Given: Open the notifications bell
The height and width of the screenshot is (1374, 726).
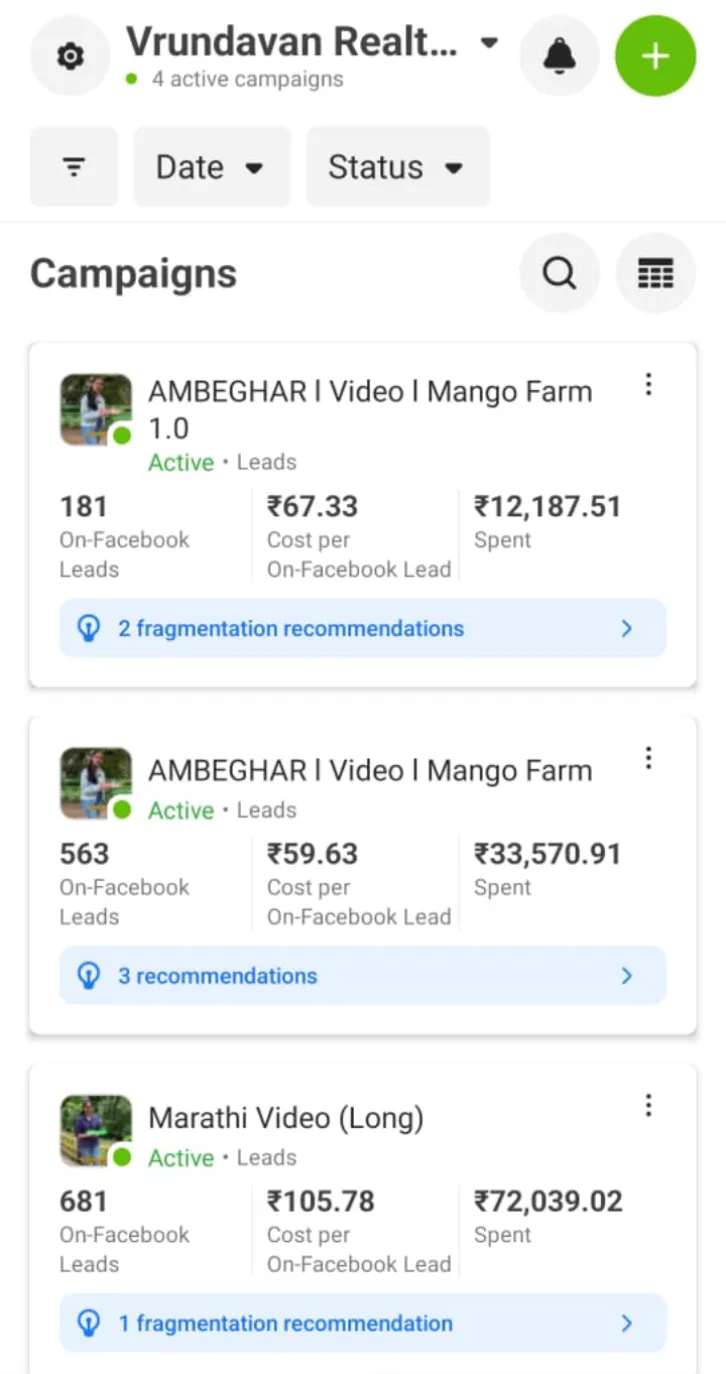Looking at the screenshot, I should click(x=559, y=57).
